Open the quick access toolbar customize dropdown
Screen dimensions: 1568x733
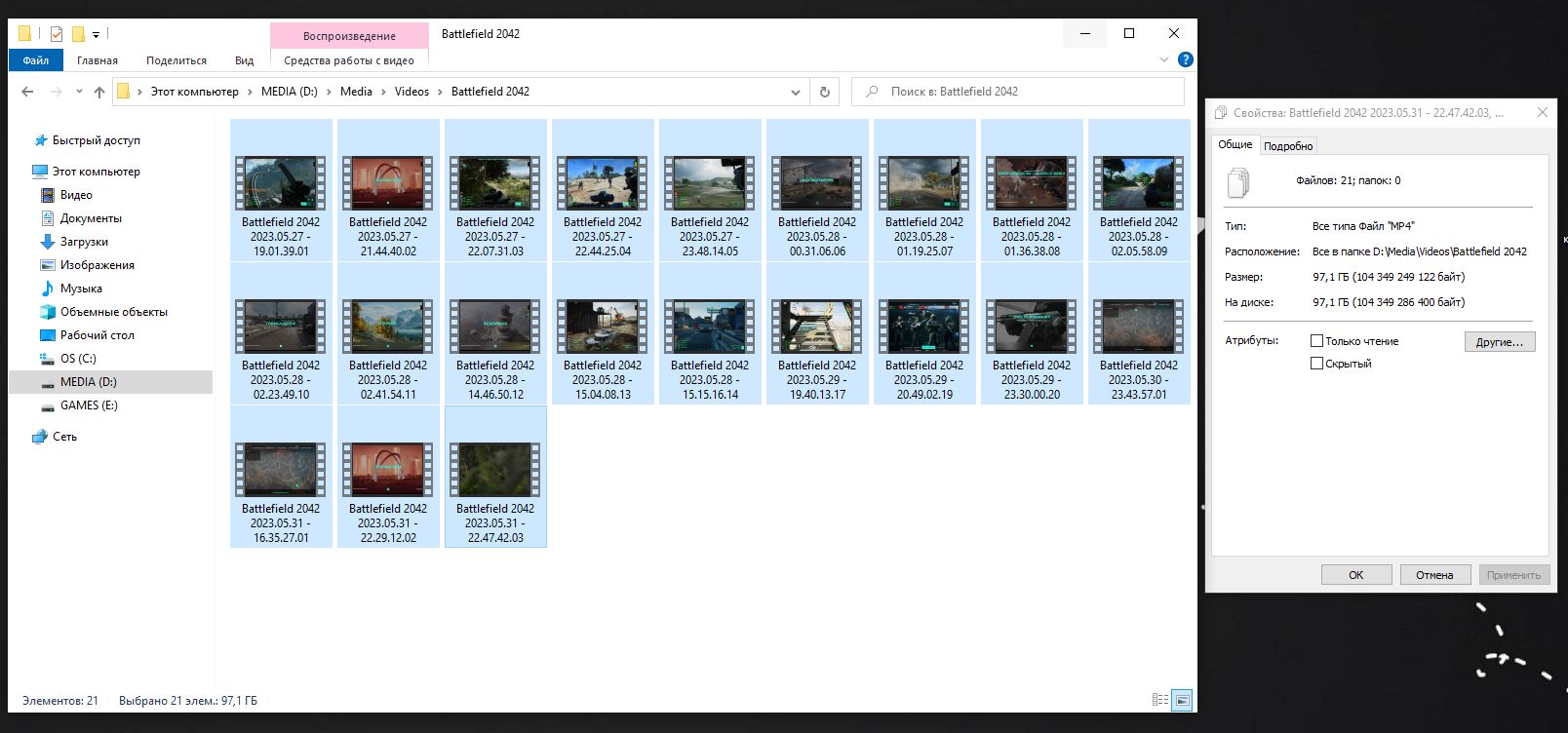point(96,34)
